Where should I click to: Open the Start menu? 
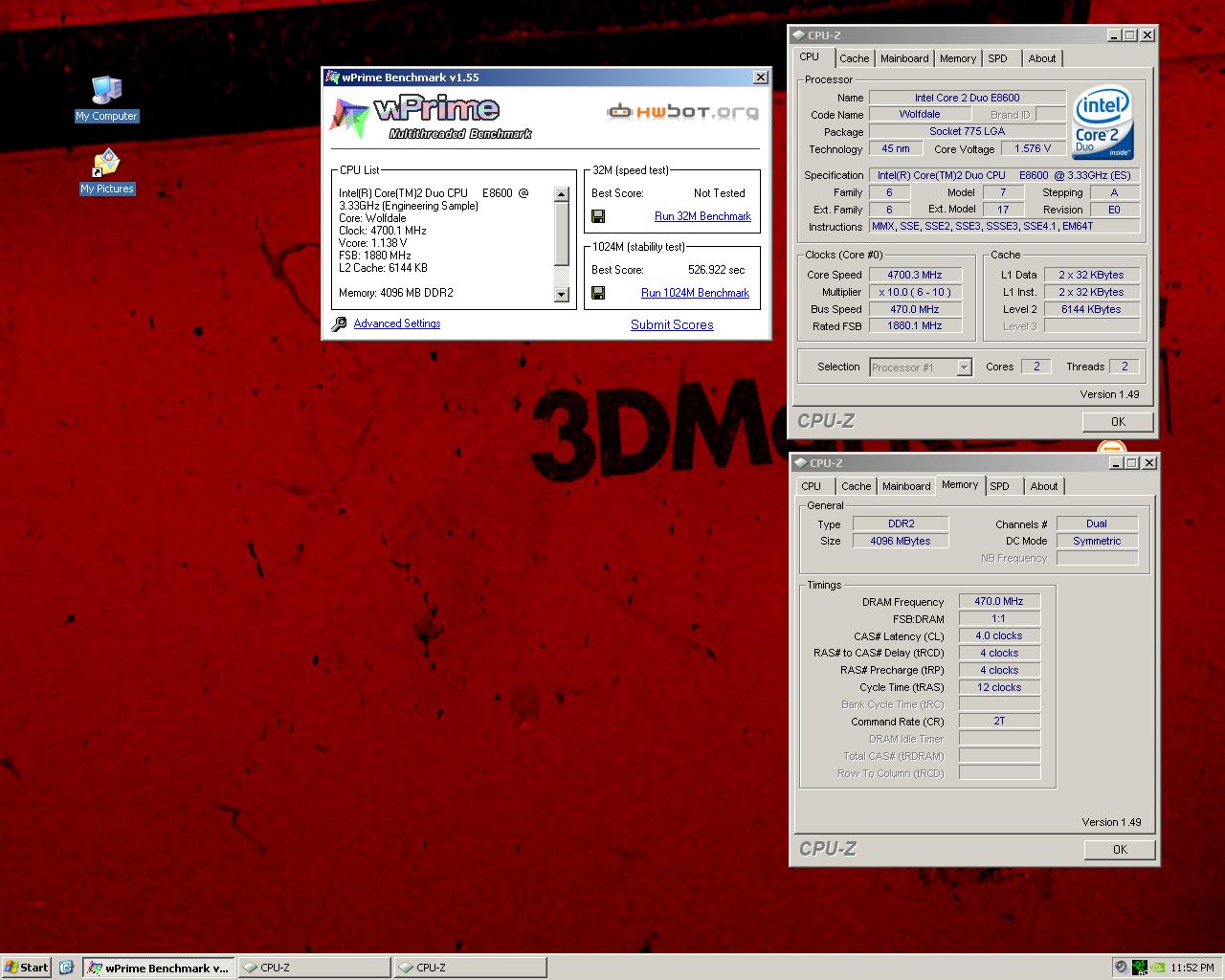coord(26,968)
